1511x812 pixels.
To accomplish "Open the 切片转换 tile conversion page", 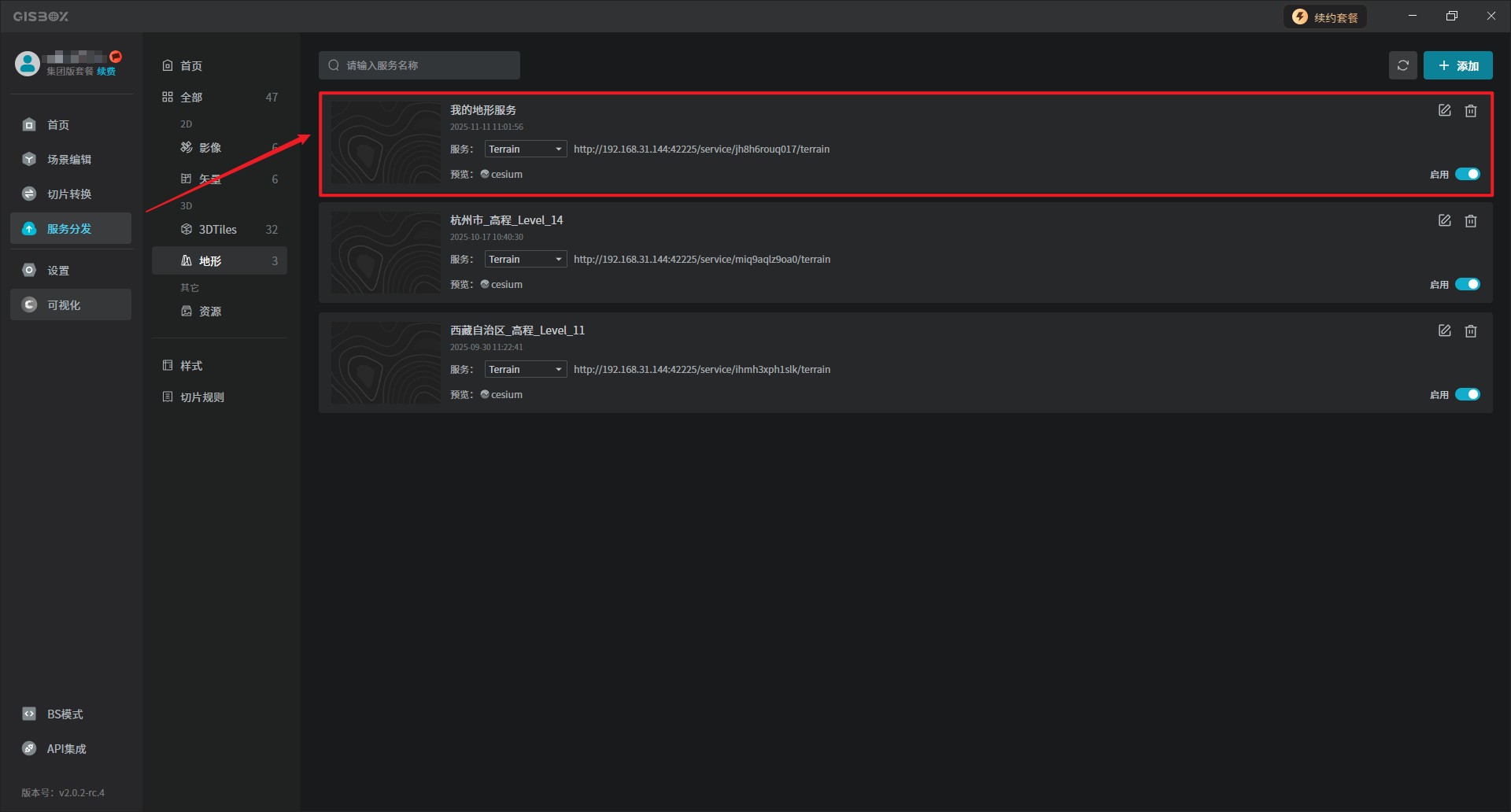I will pos(69,194).
